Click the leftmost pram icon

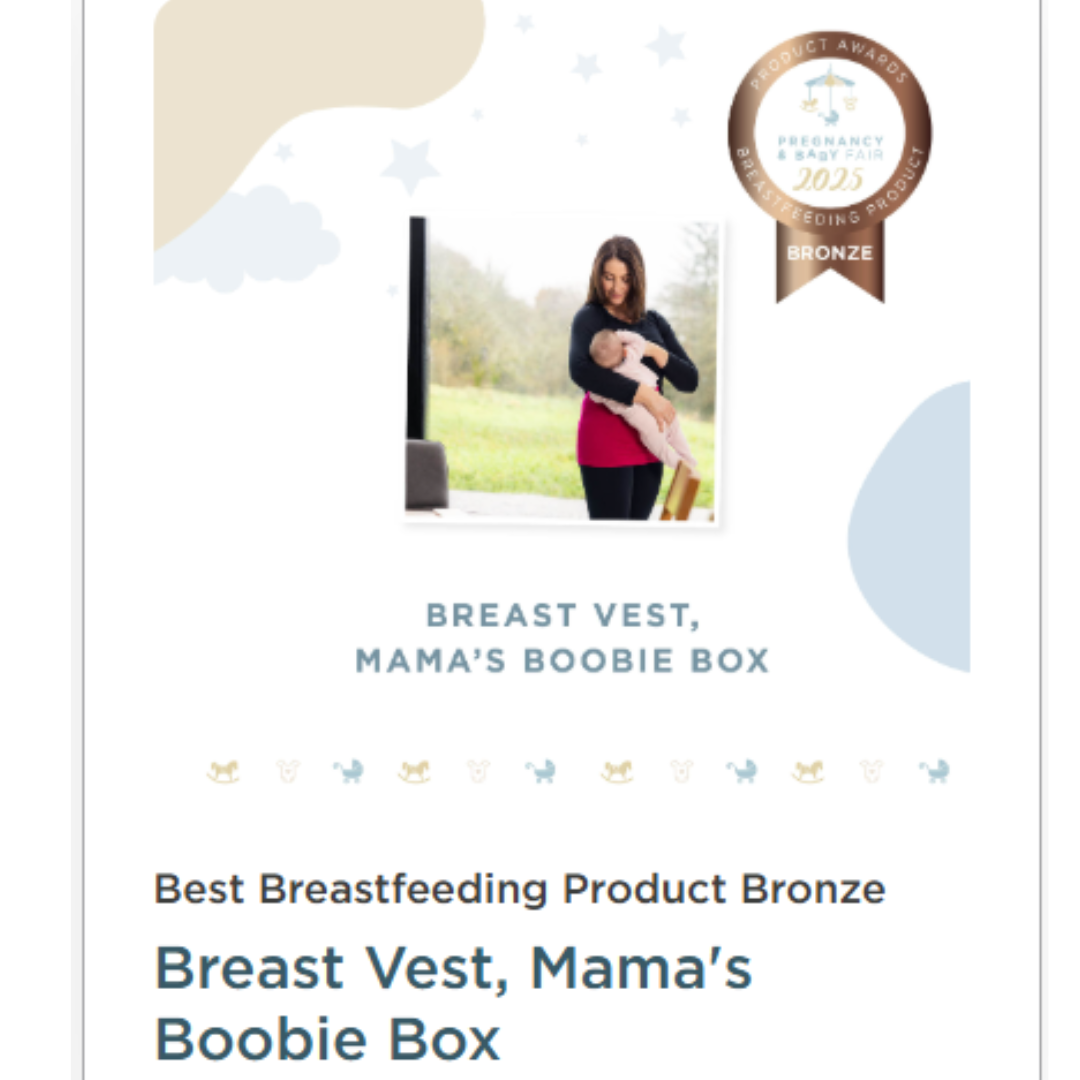[349, 771]
